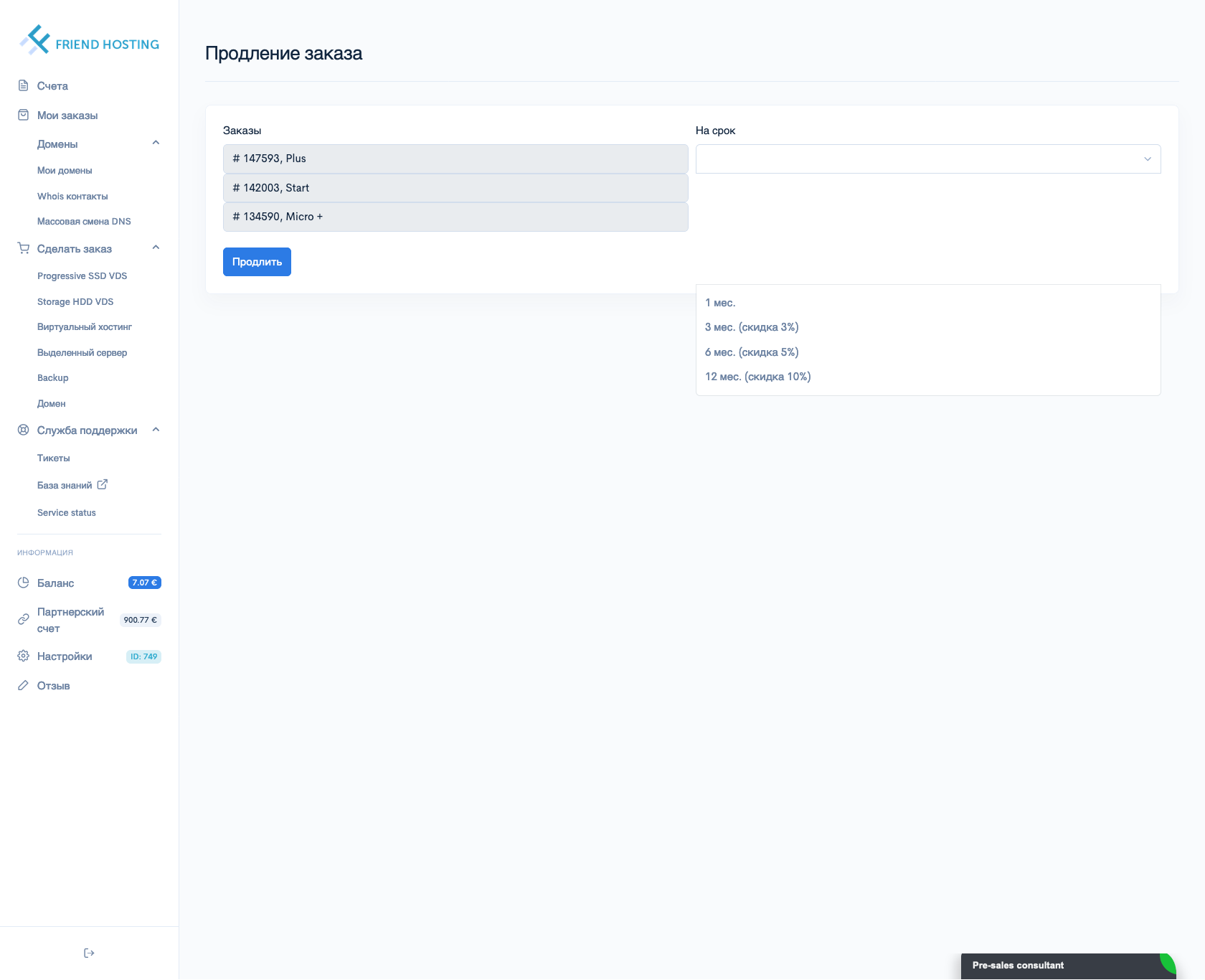Click the Служба поддержки lifebuoy icon
Image resolution: width=1205 pixels, height=980 pixels.
pos(24,430)
